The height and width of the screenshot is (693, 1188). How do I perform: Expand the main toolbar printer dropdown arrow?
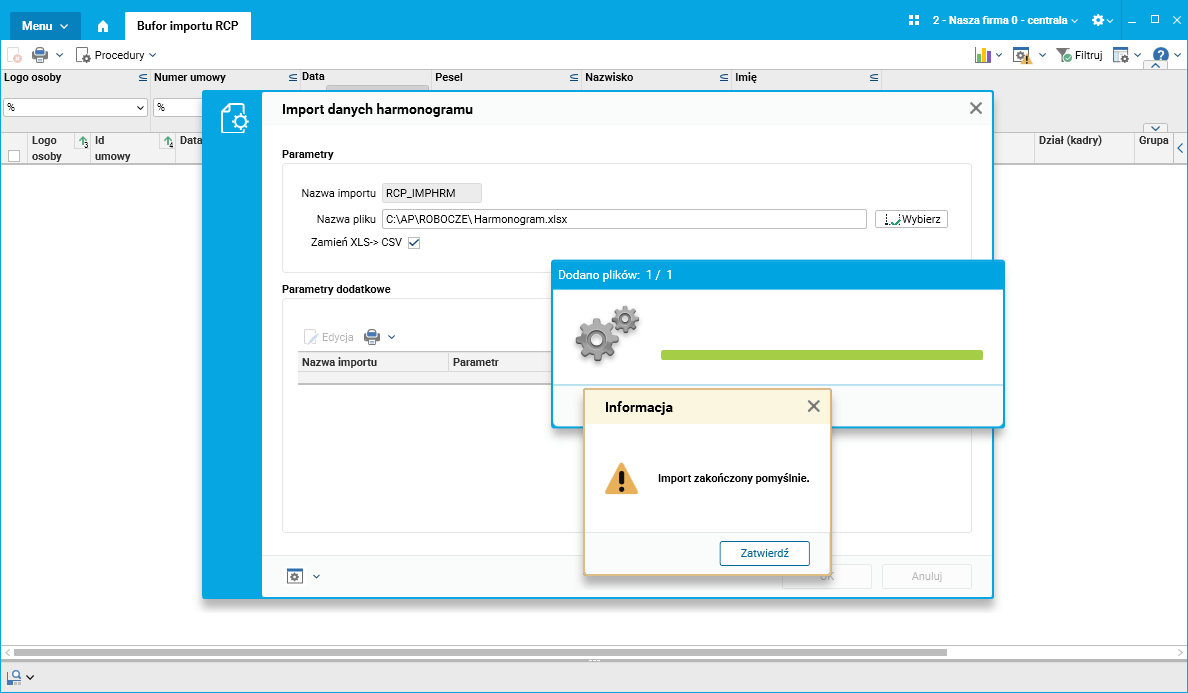click(x=59, y=55)
